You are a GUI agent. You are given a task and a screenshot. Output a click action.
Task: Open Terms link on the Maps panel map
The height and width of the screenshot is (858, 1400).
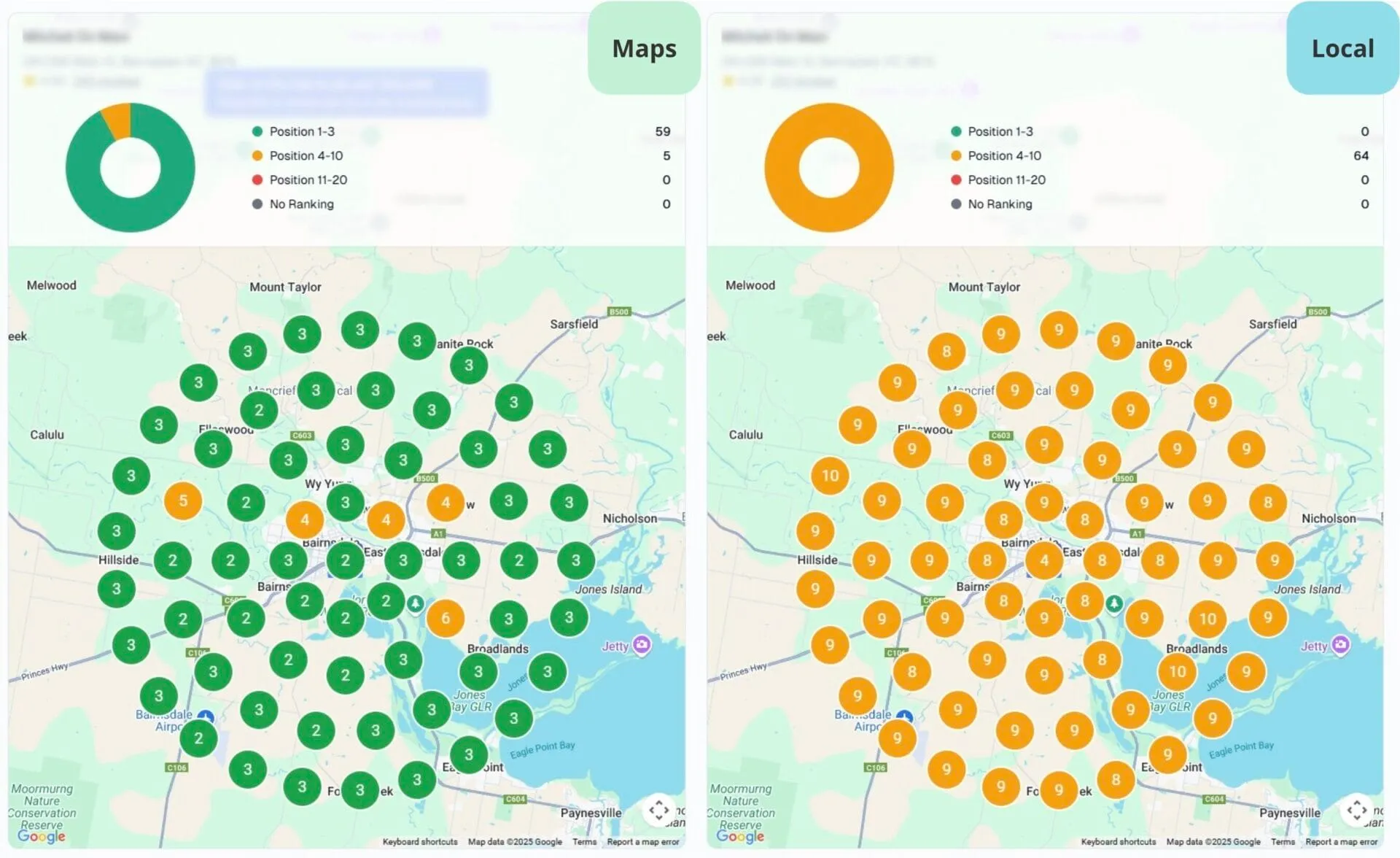coord(585,842)
